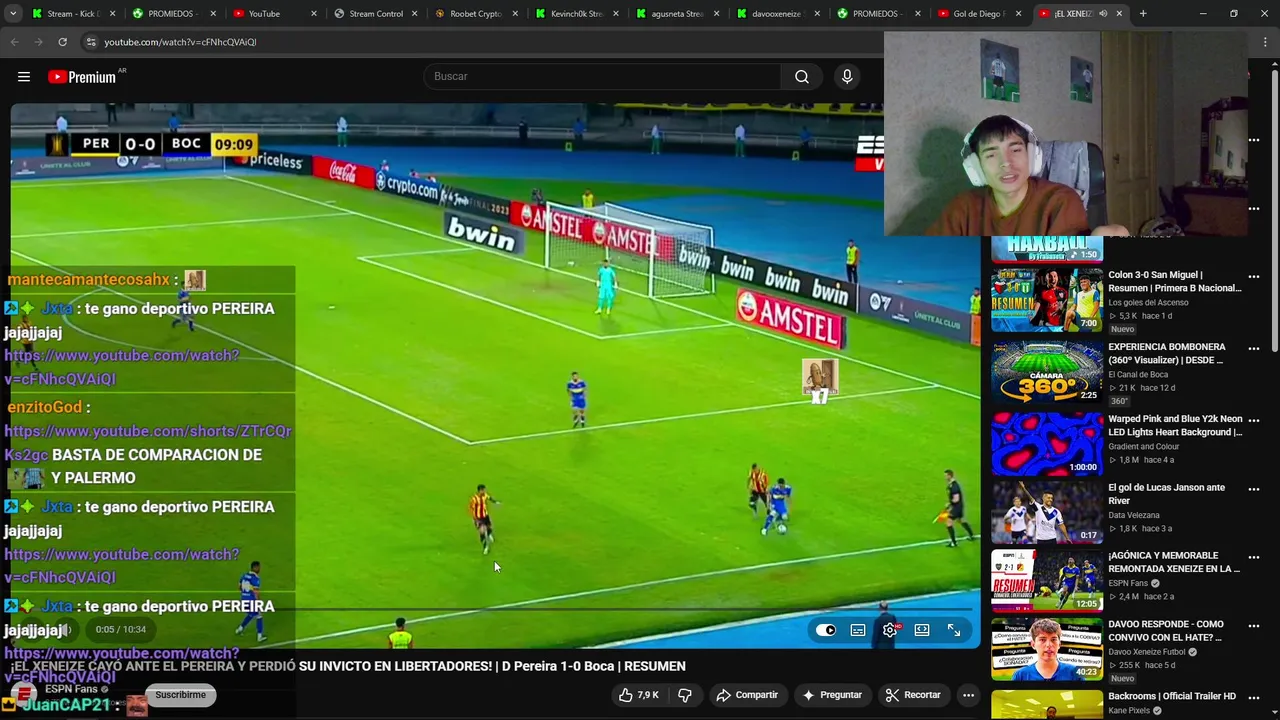This screenshot has width=1280, height=720.
Task: Click the 0:05 / 10:34 time display
Action: tap(121, 630)
